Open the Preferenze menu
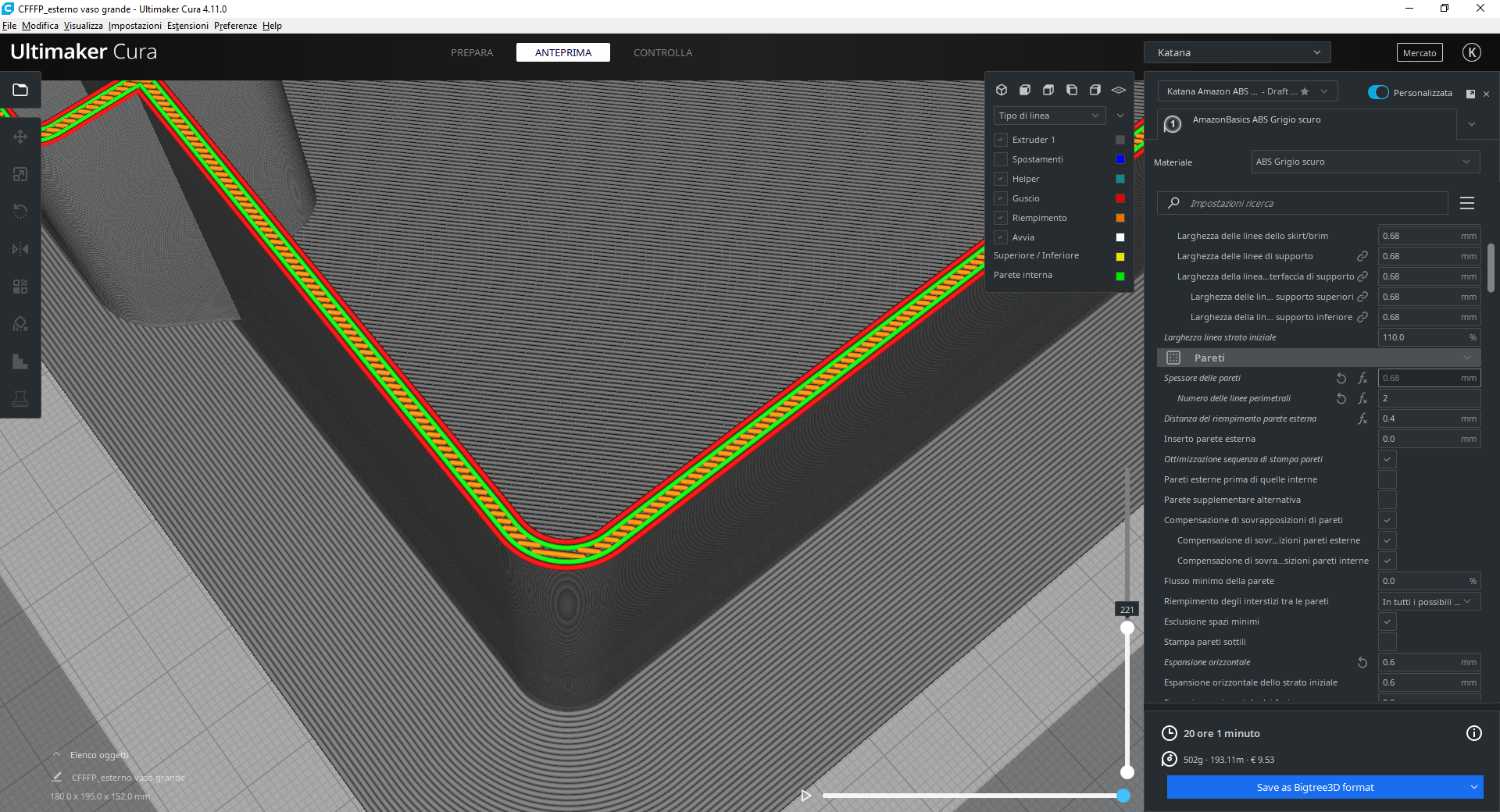Image resolution: width=1500 pixels, height=812 pixels. 235,25
